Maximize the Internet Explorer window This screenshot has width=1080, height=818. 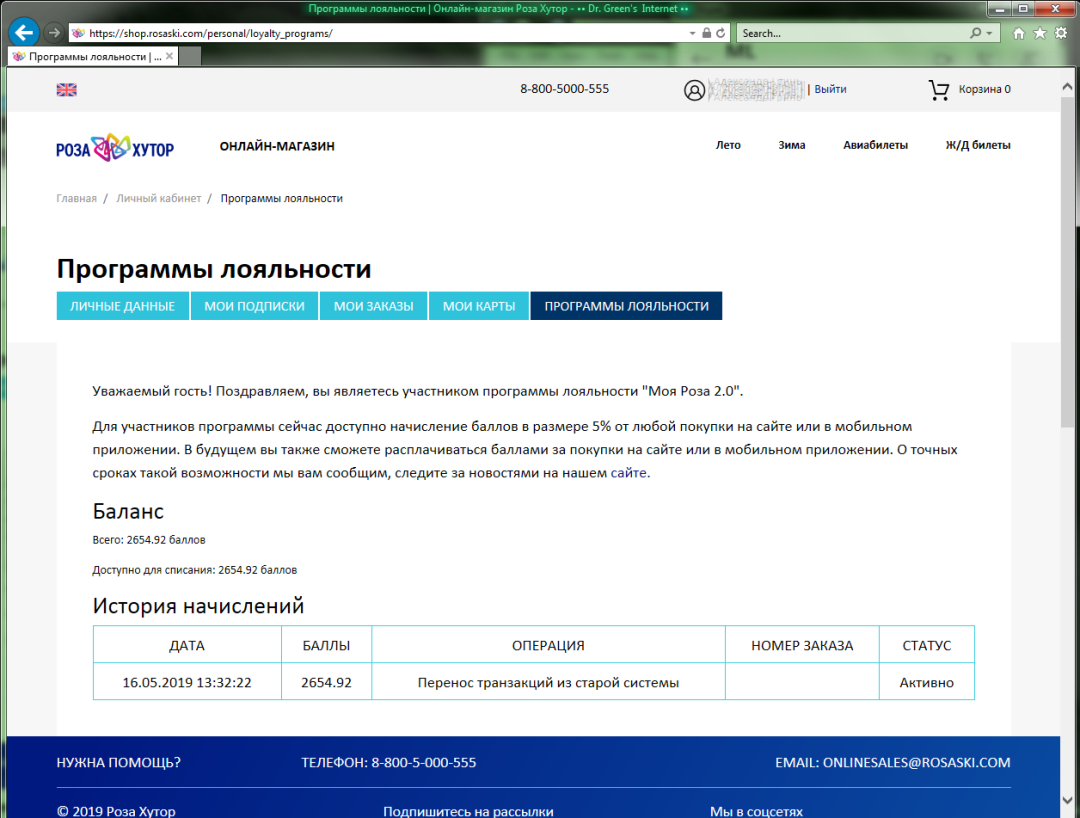[1024, 9]
